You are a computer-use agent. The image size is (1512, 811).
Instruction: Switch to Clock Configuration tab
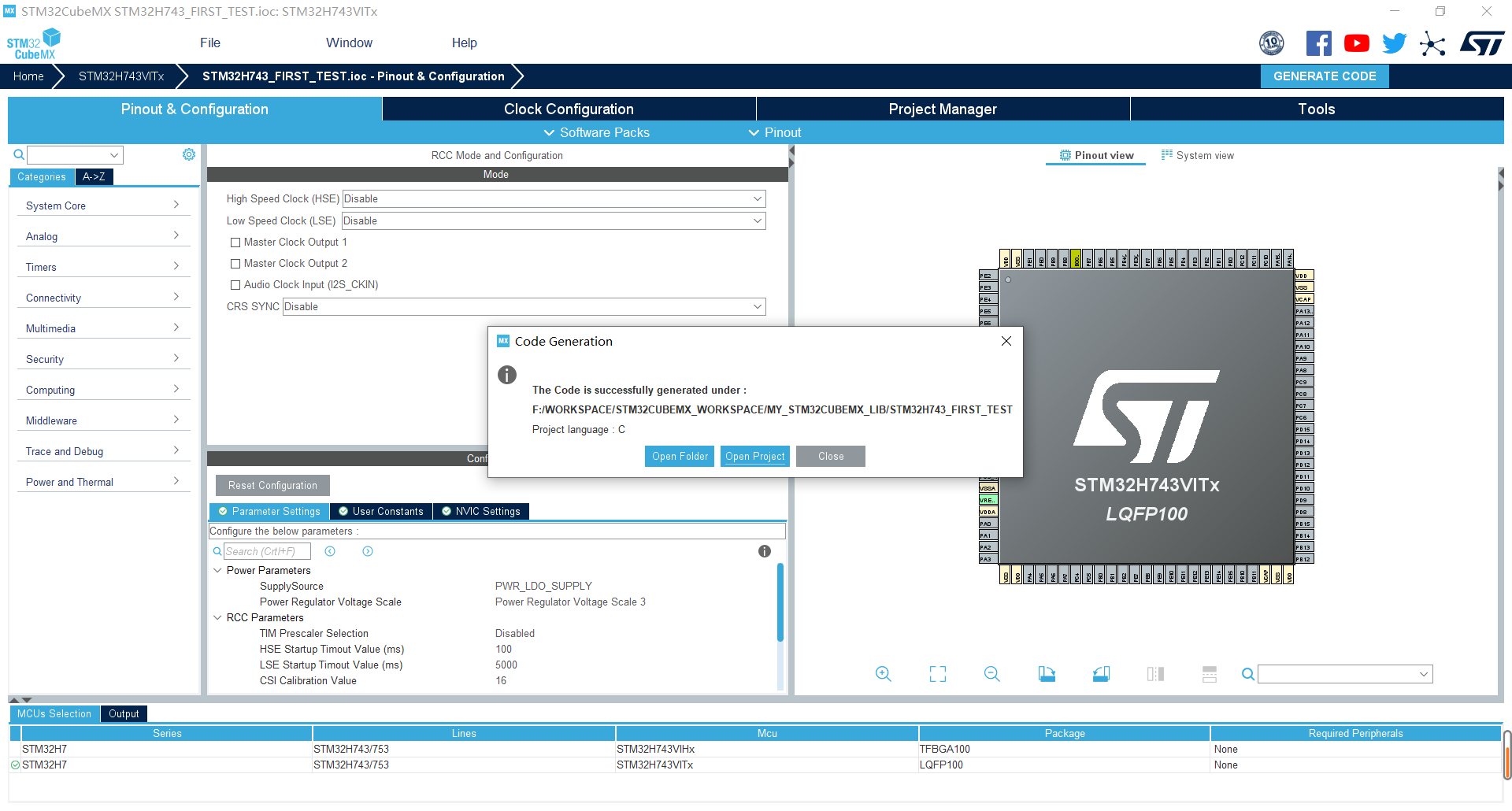coord(569,109)
